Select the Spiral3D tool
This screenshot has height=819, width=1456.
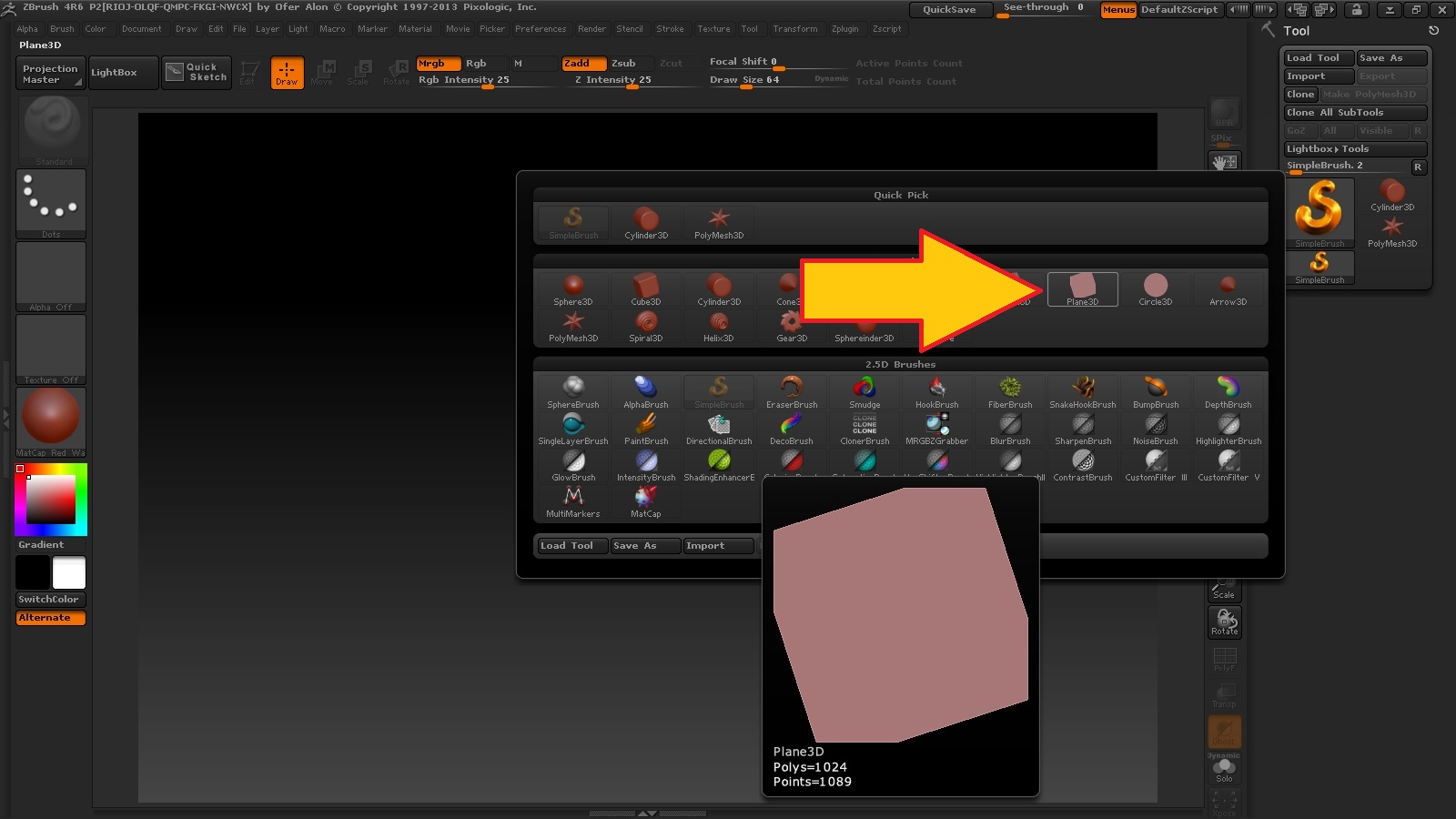(646, 326)
